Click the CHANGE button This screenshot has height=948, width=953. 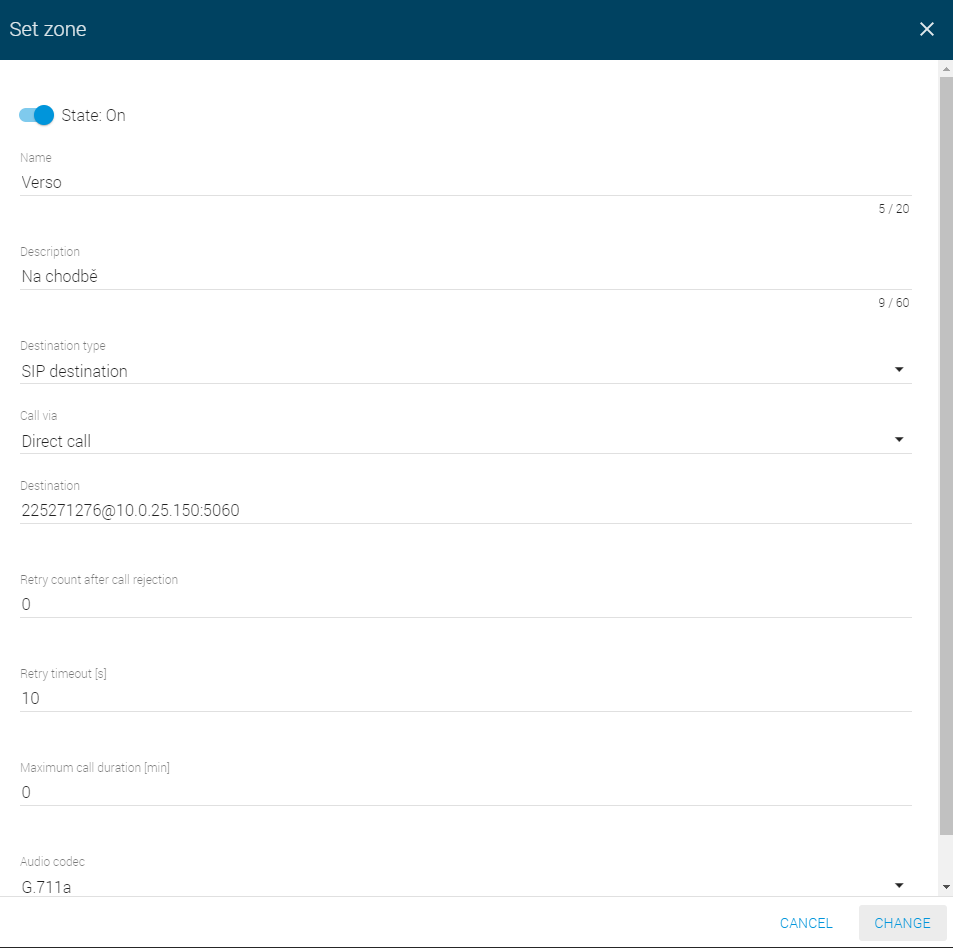click(x=902, y=923)
